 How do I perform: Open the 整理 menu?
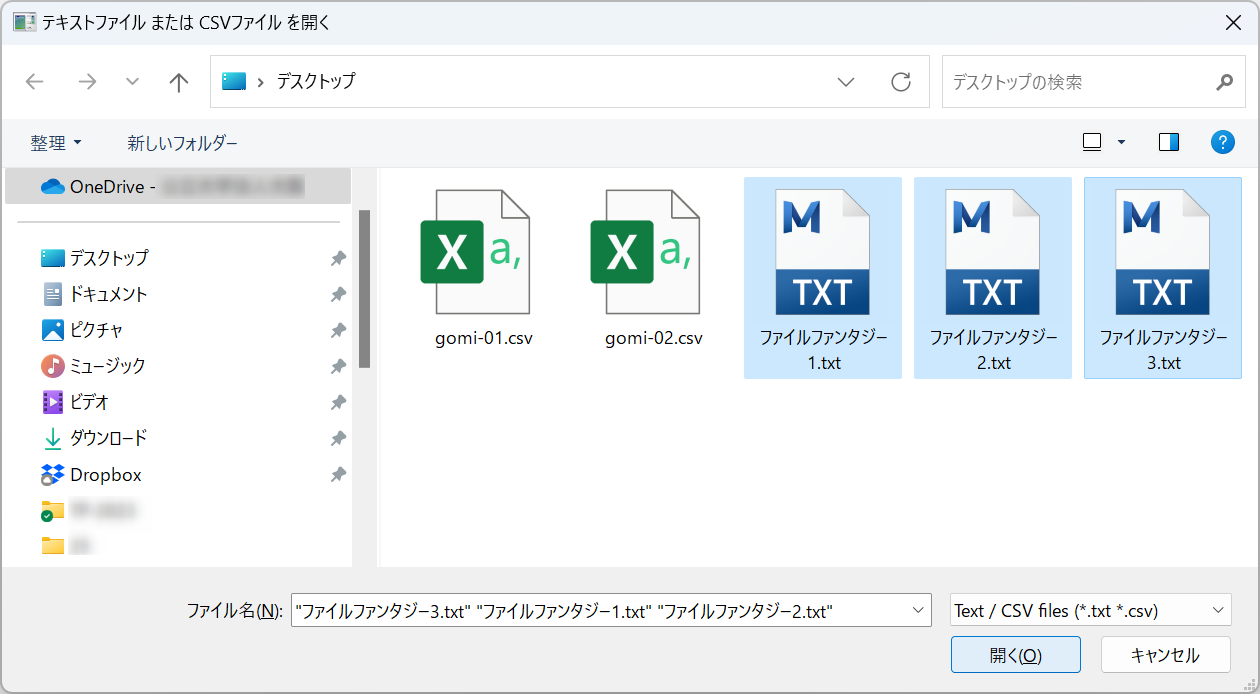pyautogui.click(x=56, y=143)
